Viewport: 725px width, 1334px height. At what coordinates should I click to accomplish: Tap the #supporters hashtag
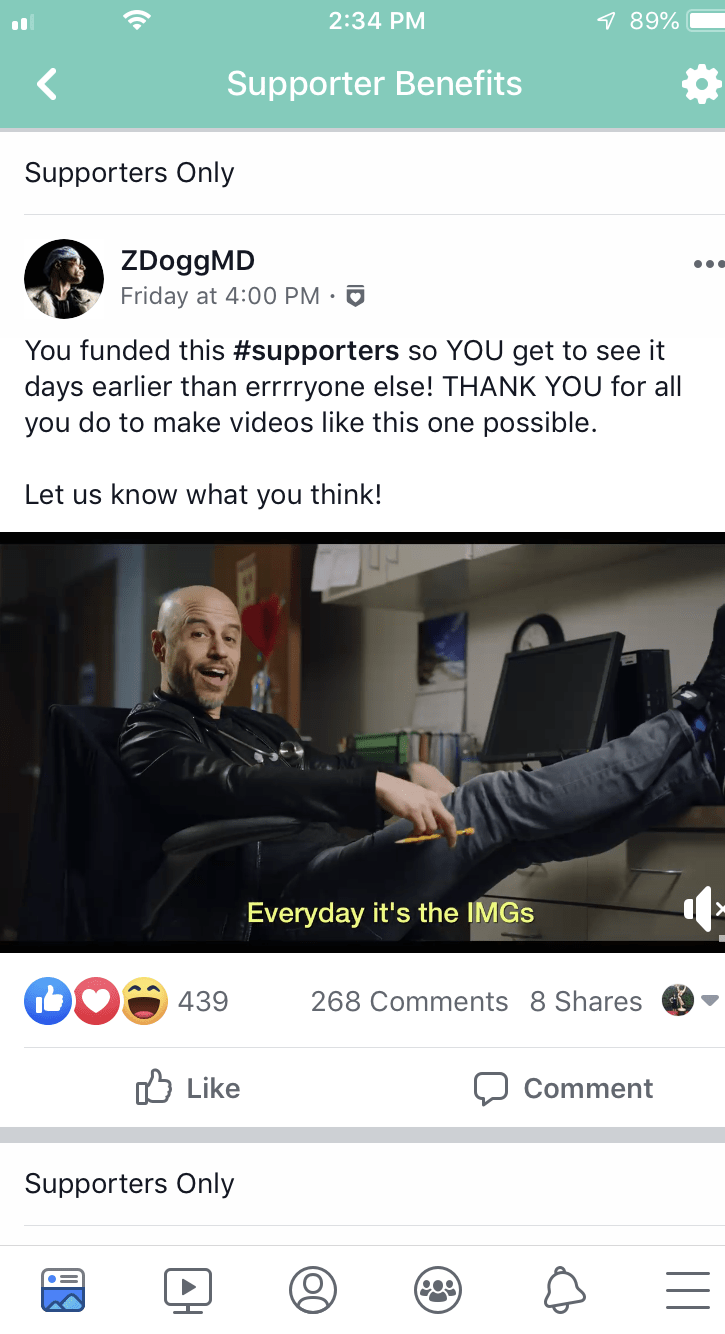316,351
